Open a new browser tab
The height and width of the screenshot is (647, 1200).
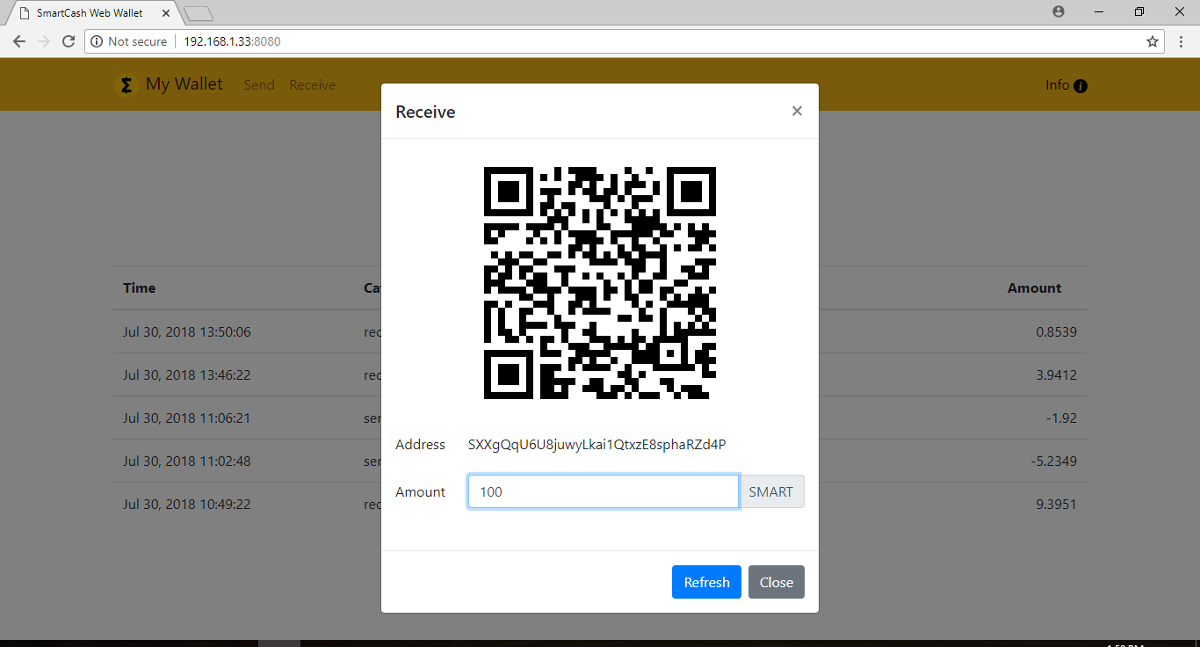199,13
